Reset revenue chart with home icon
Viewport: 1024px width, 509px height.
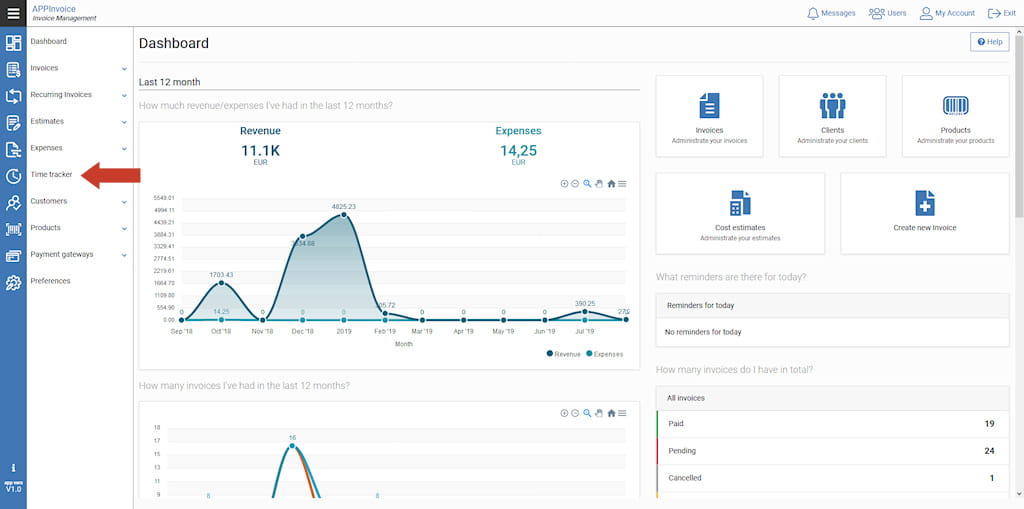point(611,184)
